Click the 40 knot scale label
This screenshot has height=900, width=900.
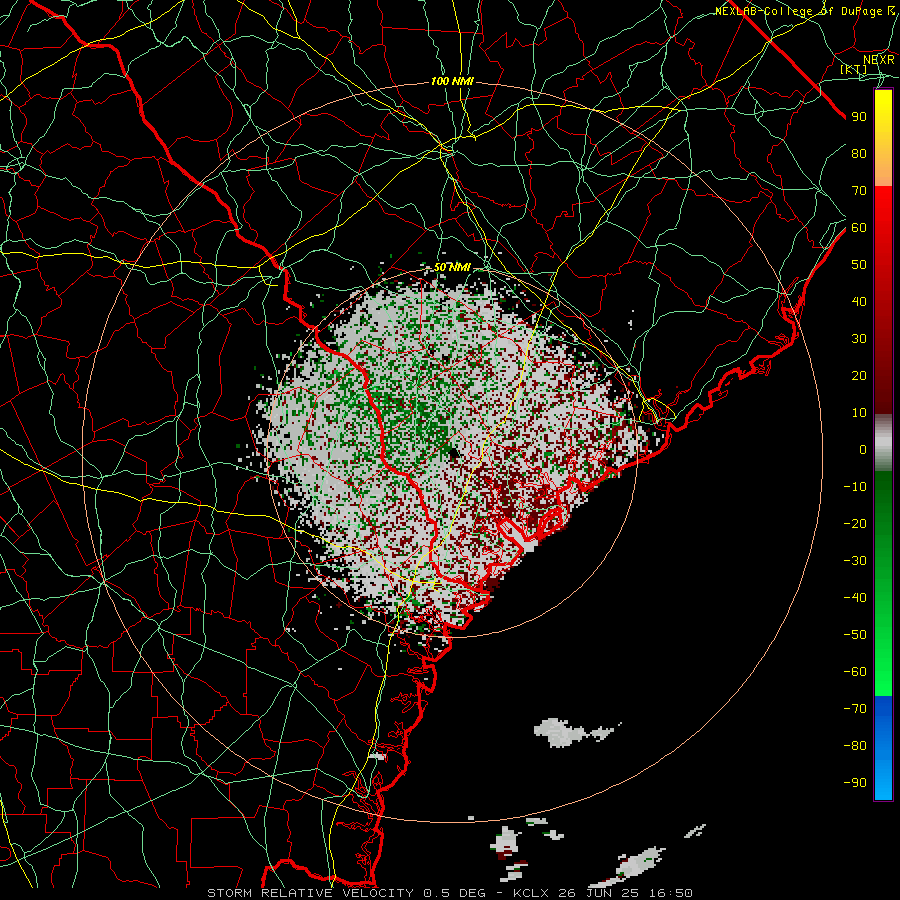[x=859, y=301]
